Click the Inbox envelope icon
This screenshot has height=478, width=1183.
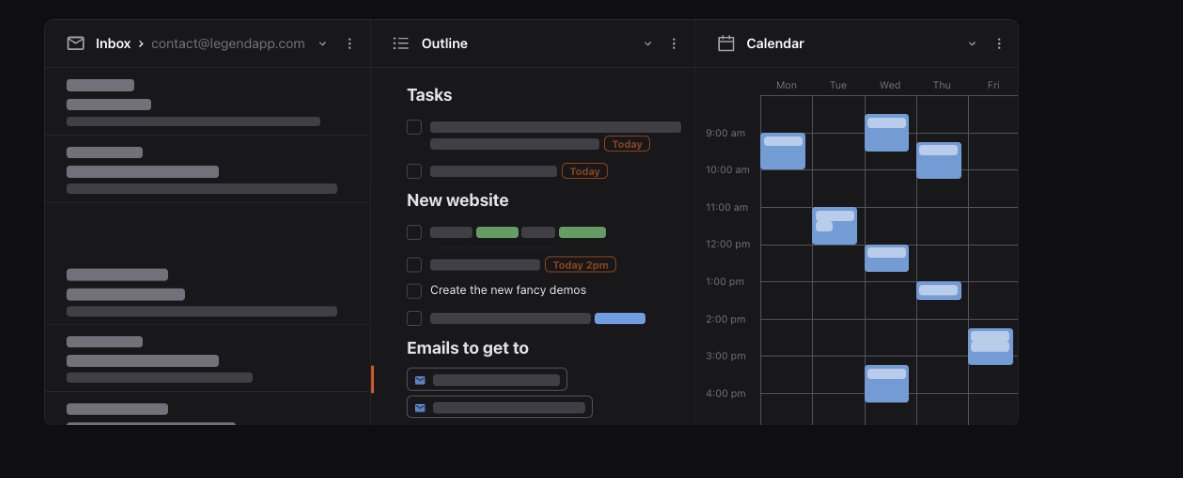pos(75,44)
